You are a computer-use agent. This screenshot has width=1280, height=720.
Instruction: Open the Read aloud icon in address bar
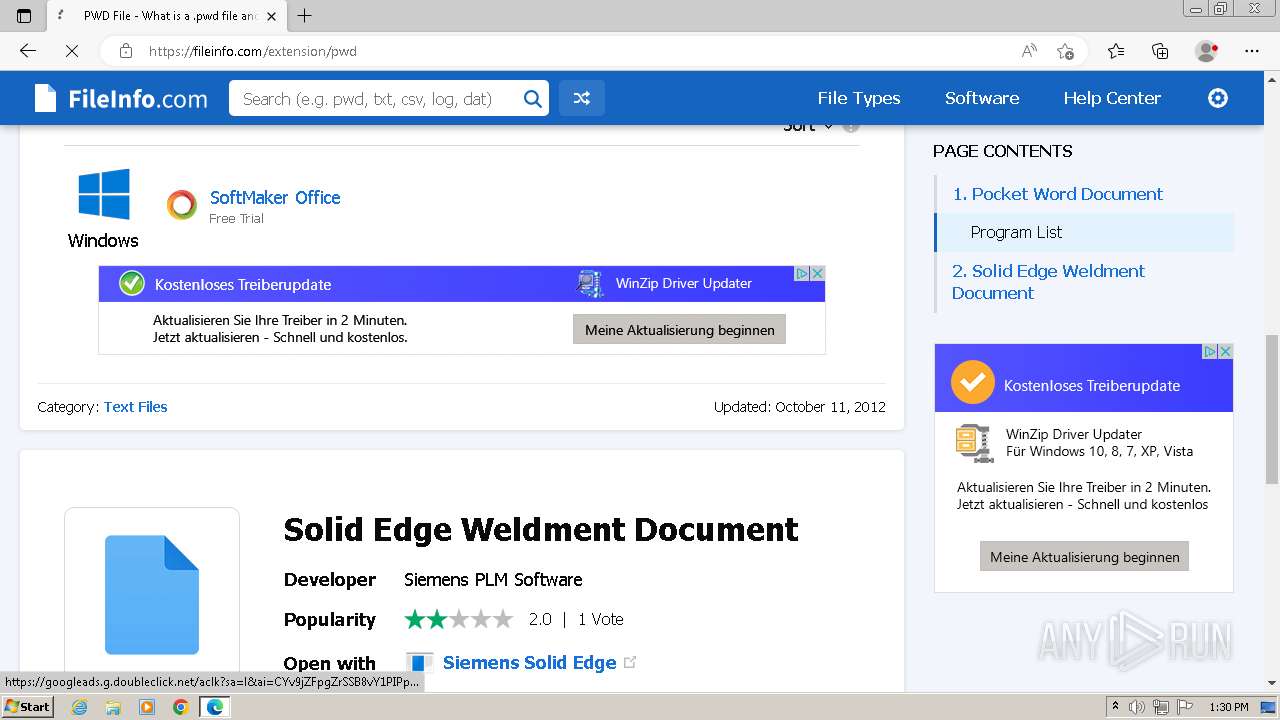[x=1029, y=51]
